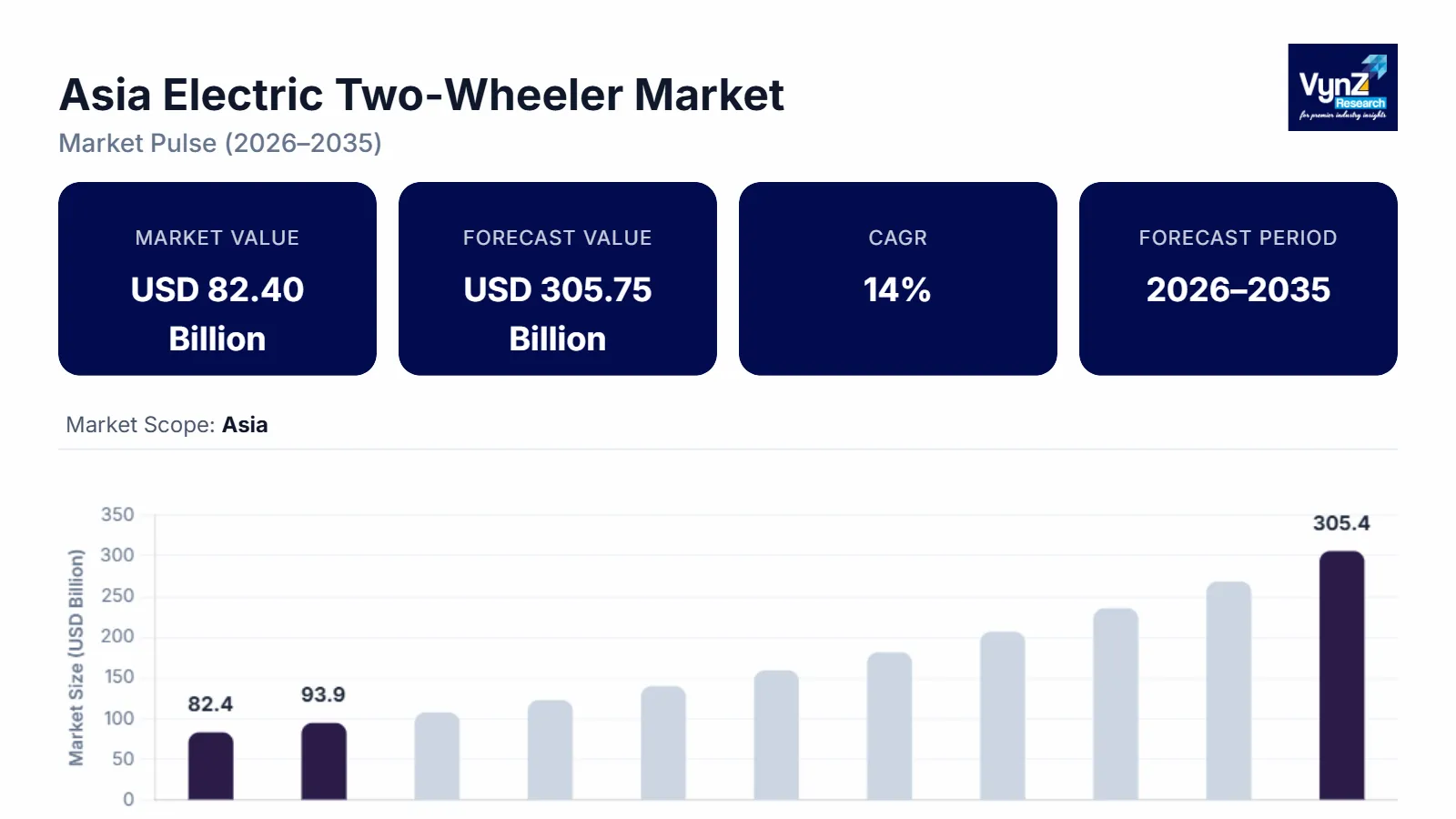Screen dimensions: 1456x819
Task: Open the Forecast Period 2026–2035 card
Action: click(1239, 278)
